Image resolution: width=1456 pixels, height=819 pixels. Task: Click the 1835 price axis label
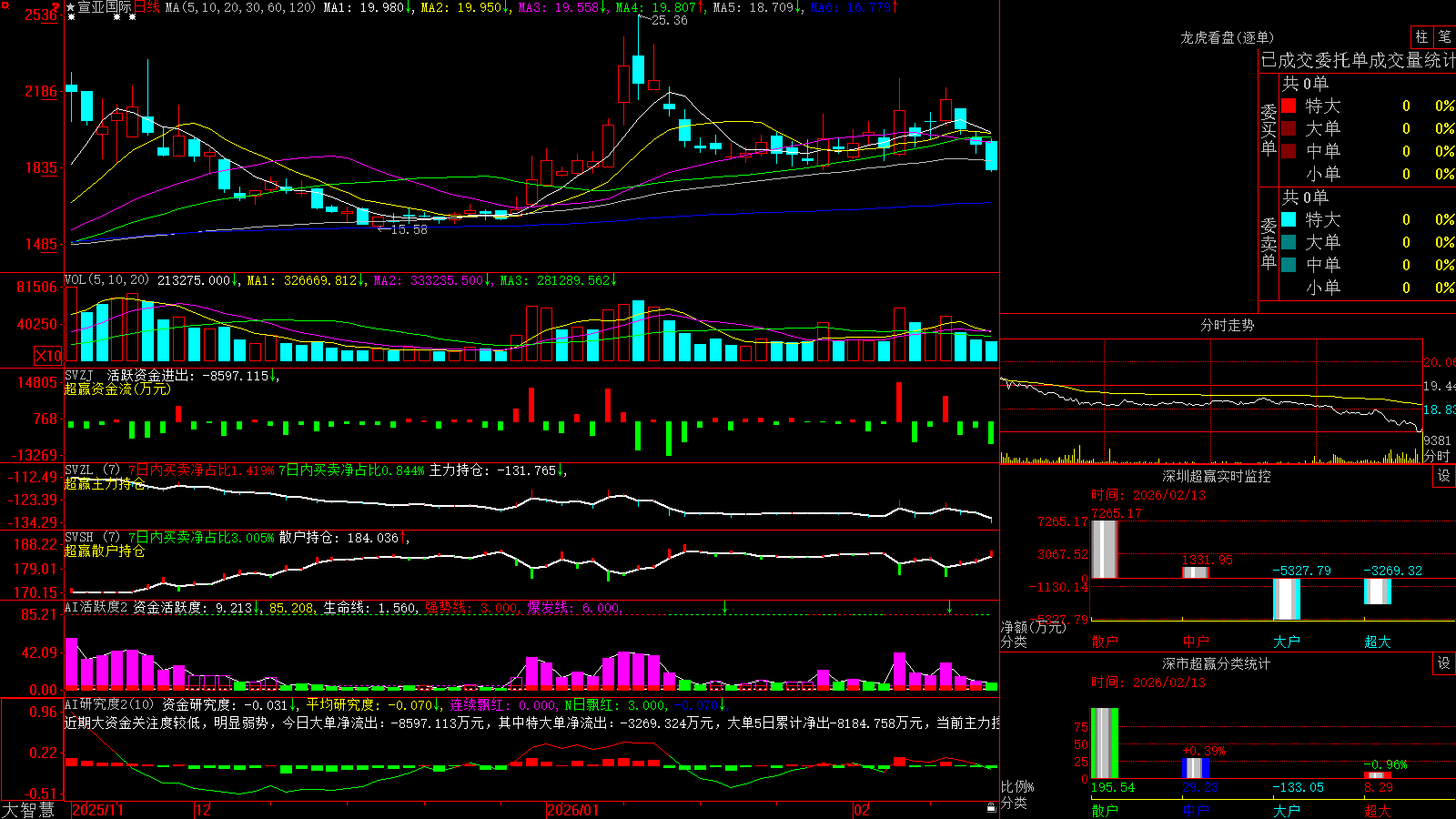tap(41, 167)
